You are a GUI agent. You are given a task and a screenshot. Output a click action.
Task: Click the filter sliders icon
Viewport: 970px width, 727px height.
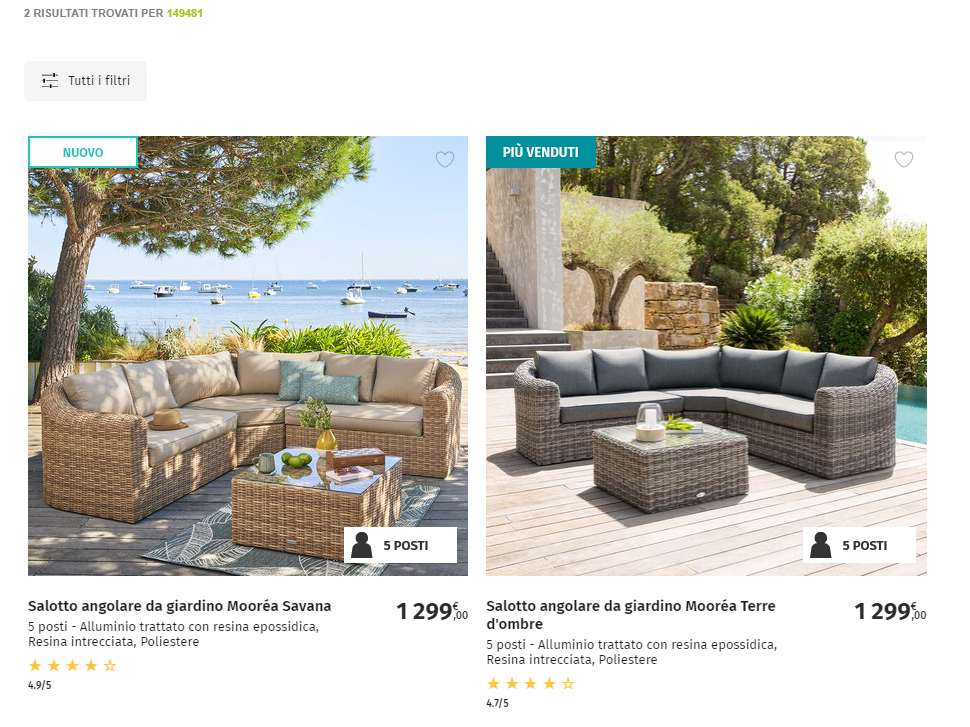(x=49, y=80)
